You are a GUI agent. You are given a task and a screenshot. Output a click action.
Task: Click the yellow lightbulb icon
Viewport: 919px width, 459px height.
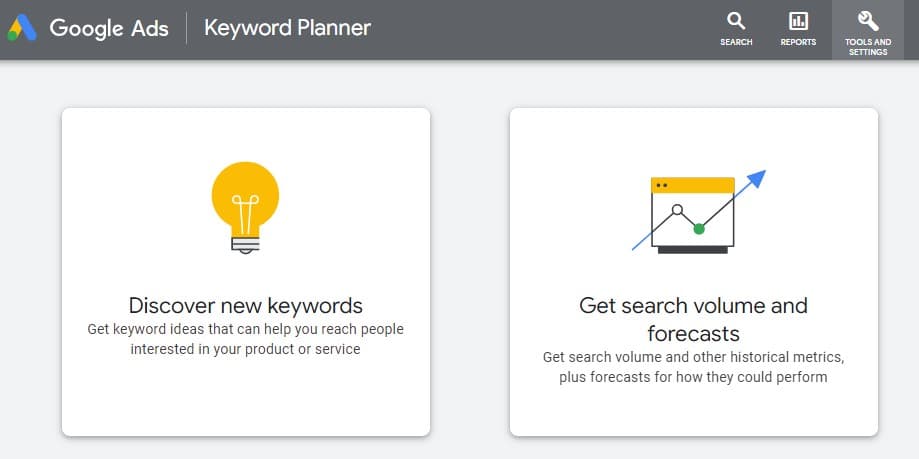coord(245,195)
